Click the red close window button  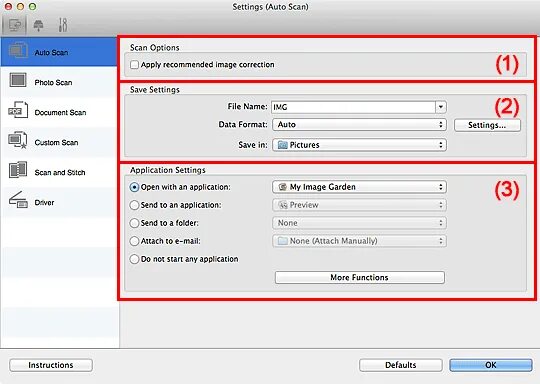pos(8,7)
